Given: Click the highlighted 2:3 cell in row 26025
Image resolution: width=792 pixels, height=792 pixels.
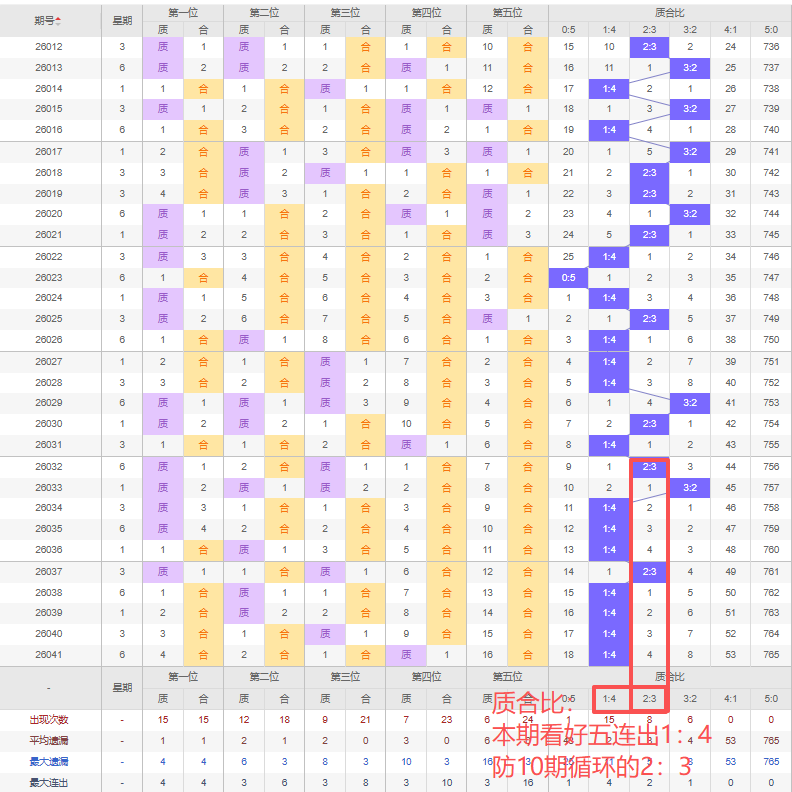Looking at the screenshot, I should (650, 319).
